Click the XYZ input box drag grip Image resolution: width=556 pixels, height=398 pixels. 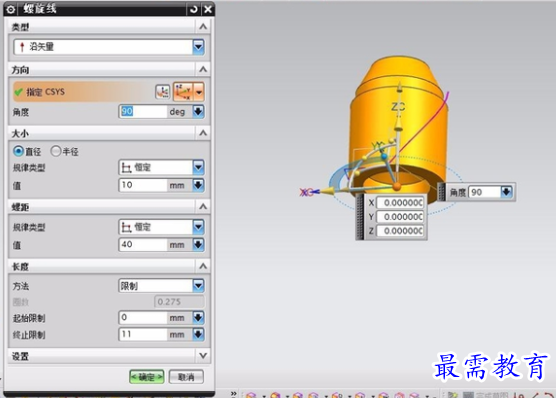(x=360, y=217)
